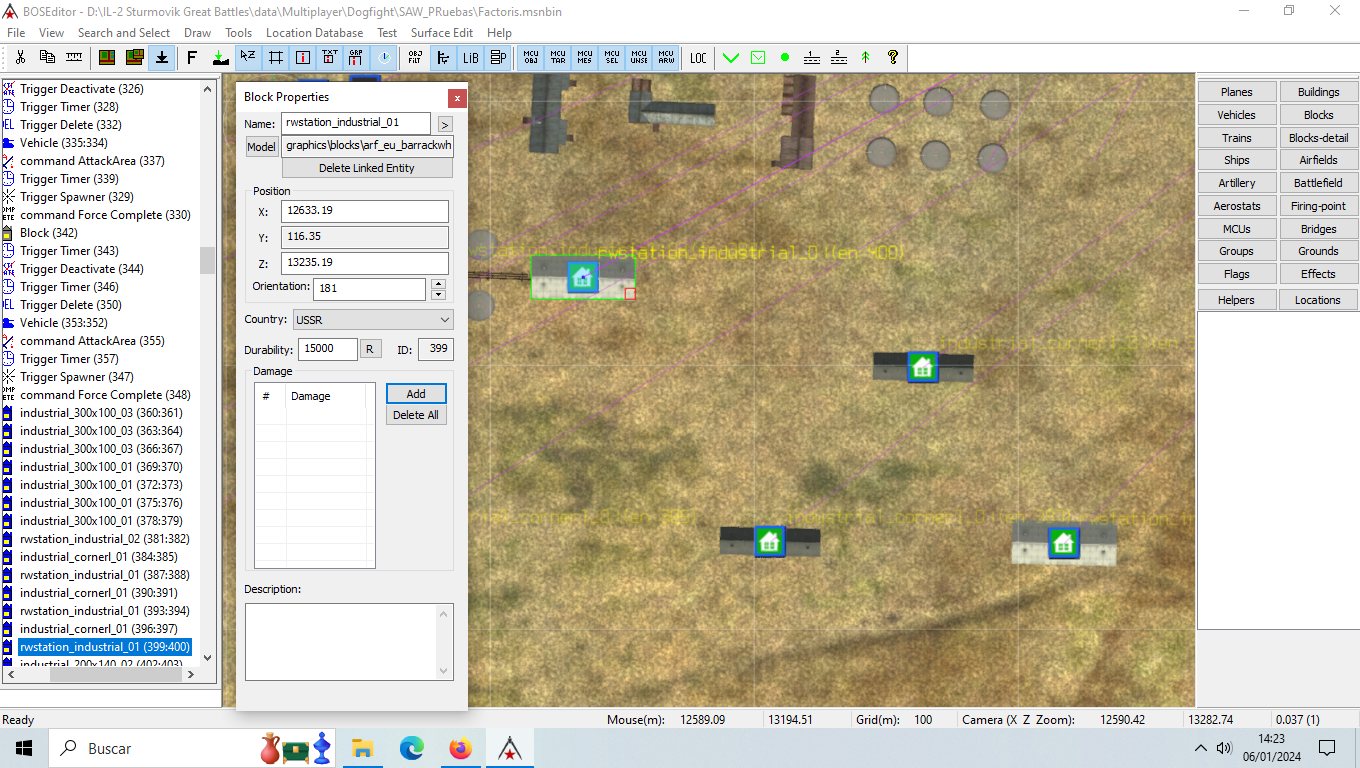The height and width of the screenshot is (768, 1360).
Task: Toggle the red info icons button
Action: tap(303, 57)
